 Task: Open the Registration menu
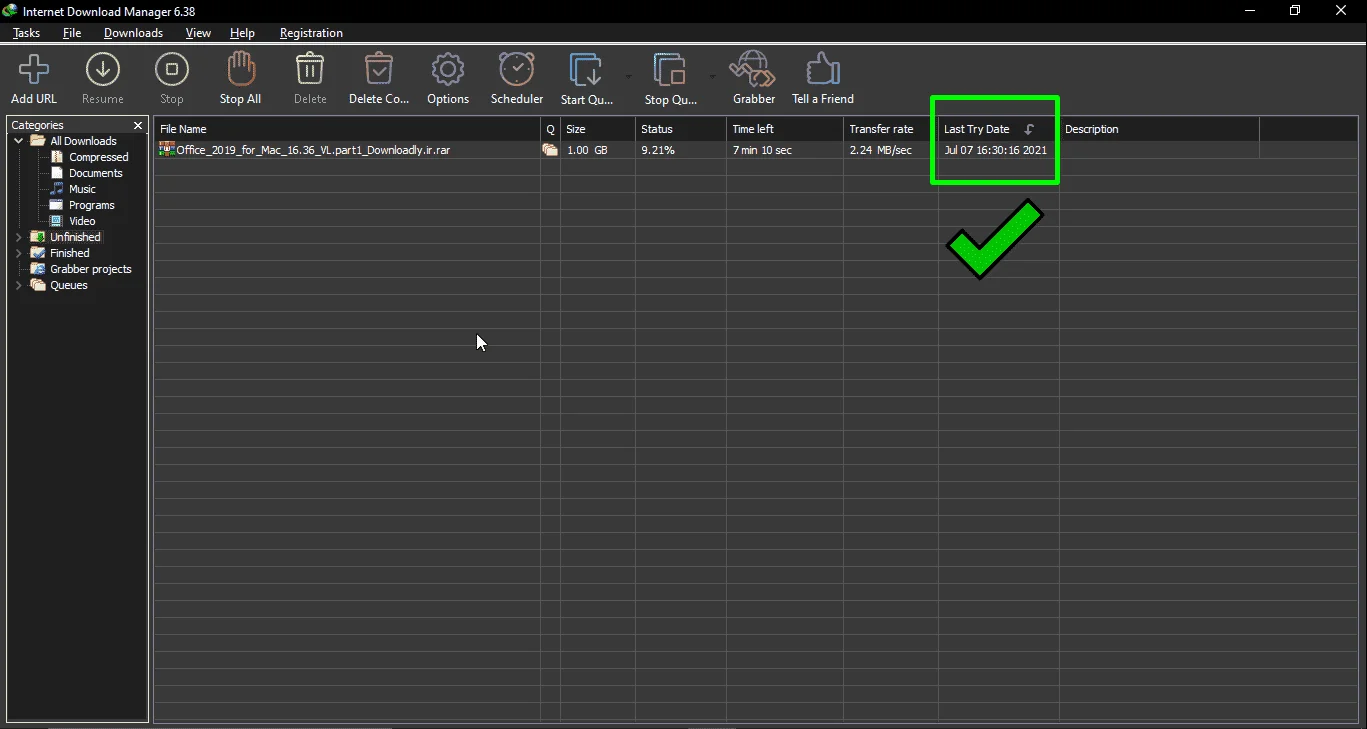(311, 33)
